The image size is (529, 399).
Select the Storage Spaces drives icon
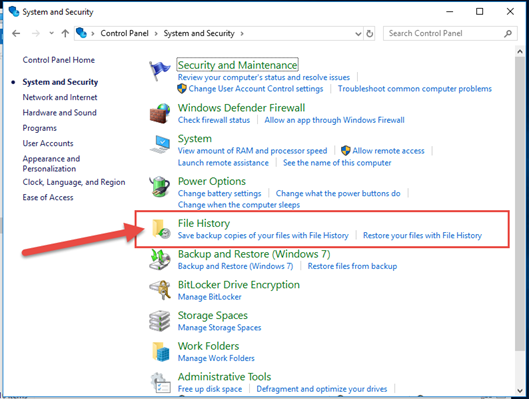coord(159,320)
